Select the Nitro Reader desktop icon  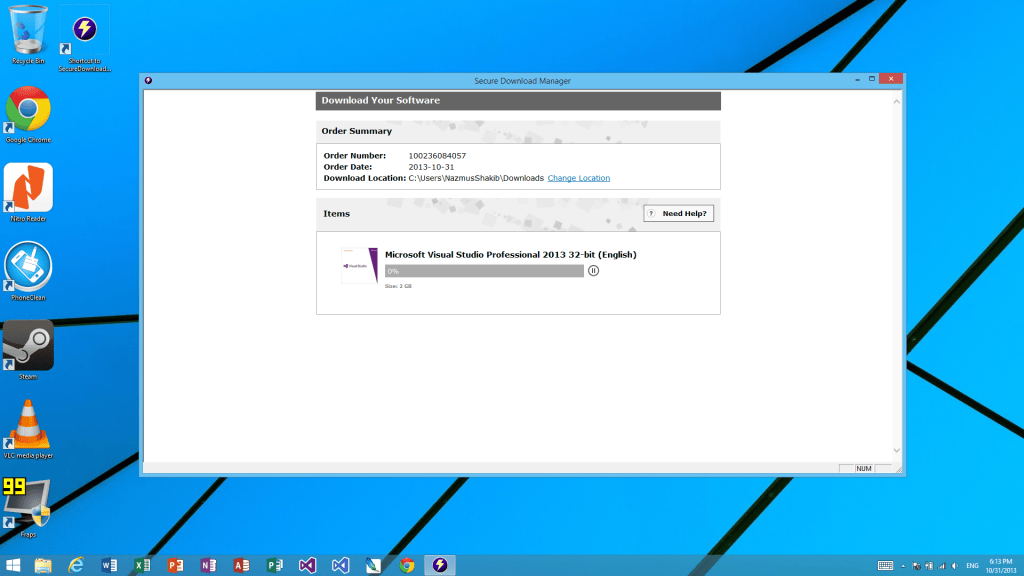pyautogui.click(x=28, y=193)
